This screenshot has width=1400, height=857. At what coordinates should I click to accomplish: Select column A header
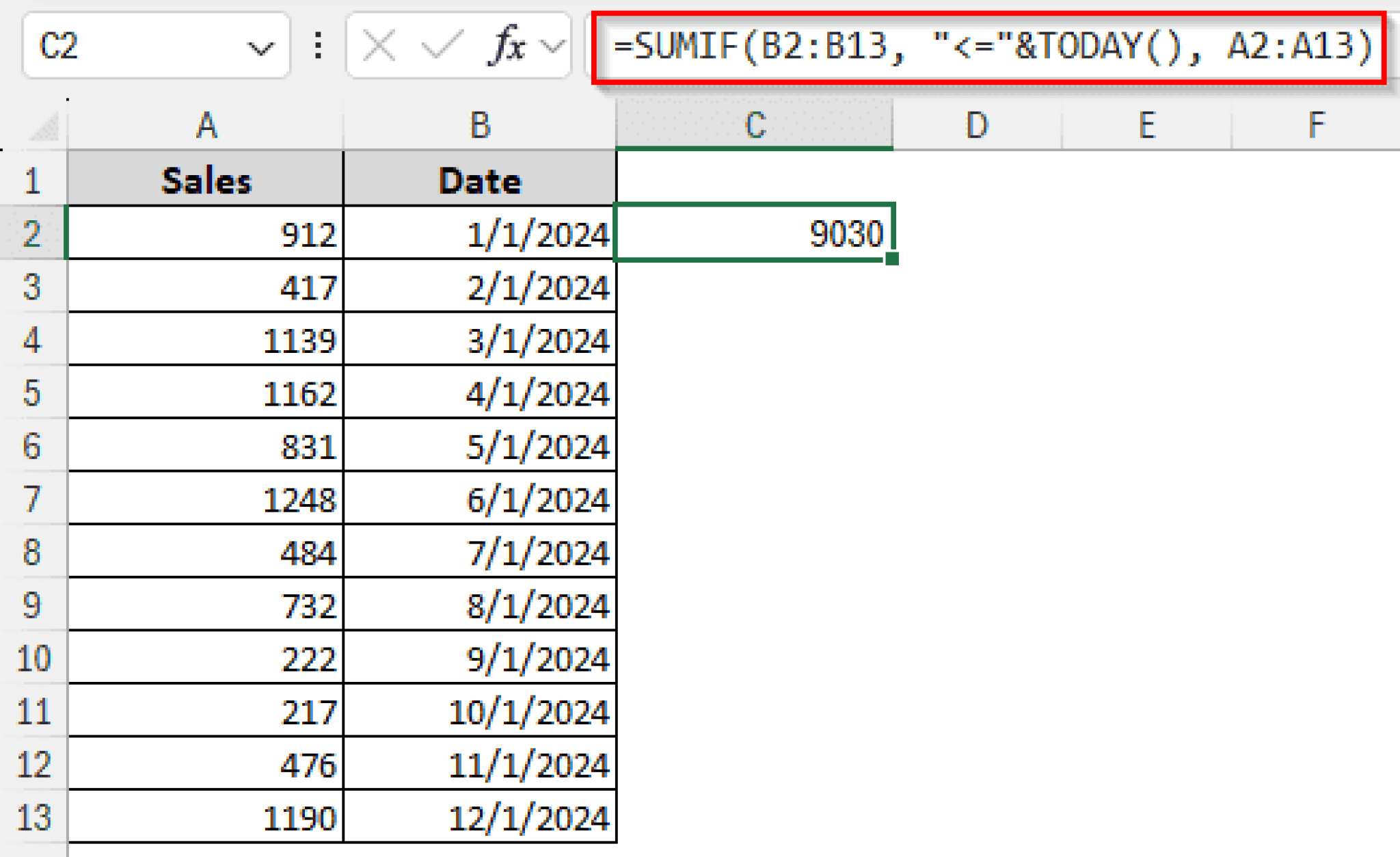pos(206,126)
